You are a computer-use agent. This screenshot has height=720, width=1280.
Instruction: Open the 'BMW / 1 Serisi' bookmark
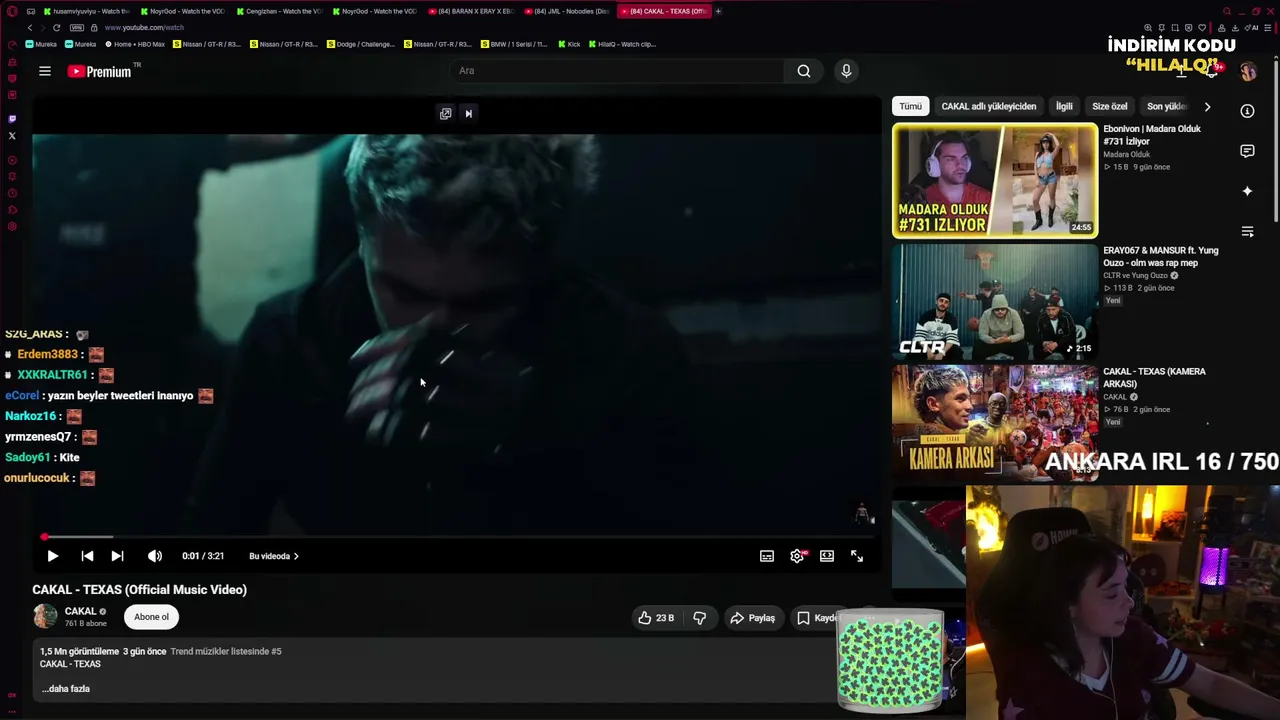pos(514,44)
